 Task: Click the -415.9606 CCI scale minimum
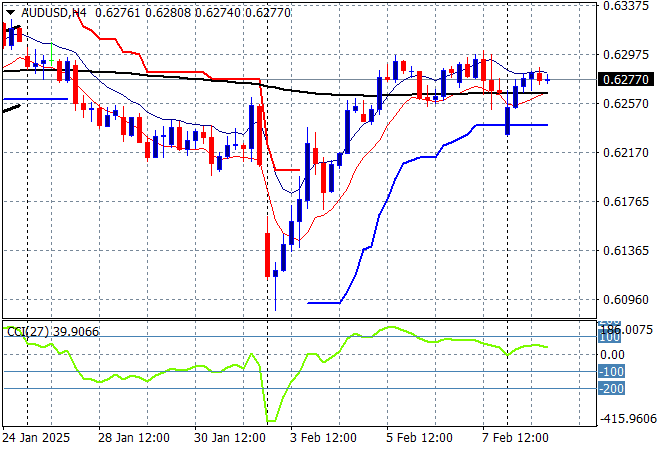click(x=628, y=419)
